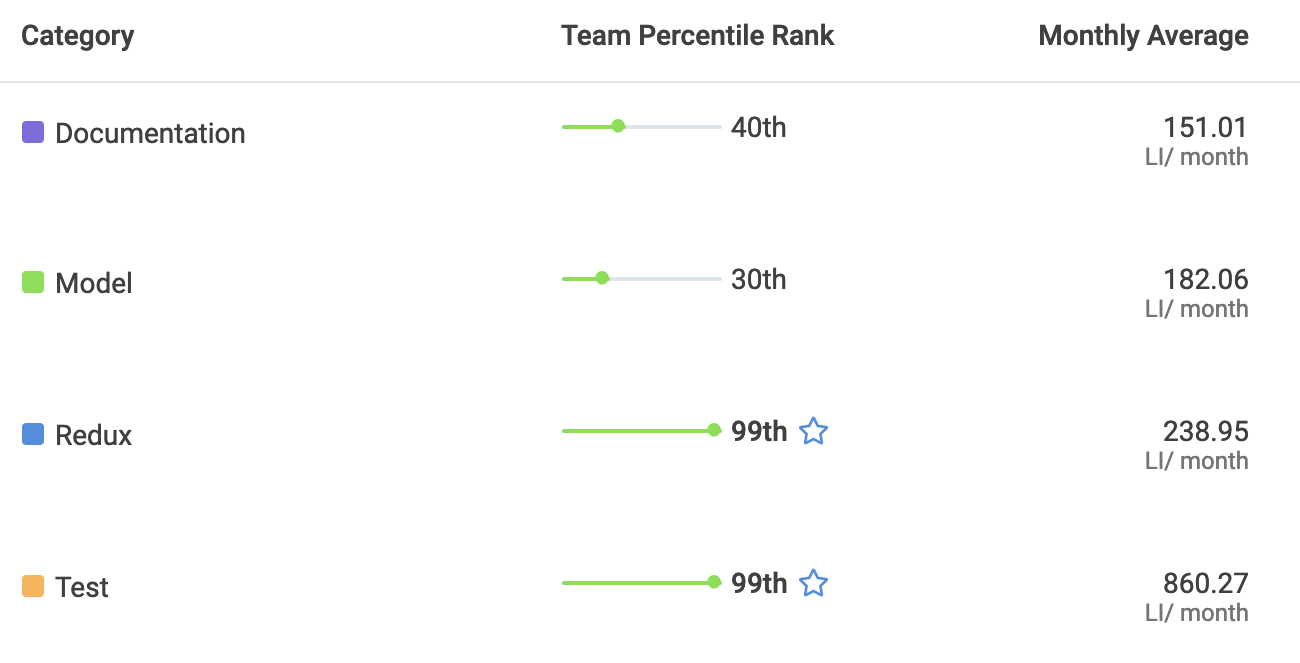Open the Redux category label
The height and width of the screenshot is (663, 1300).
94,435
